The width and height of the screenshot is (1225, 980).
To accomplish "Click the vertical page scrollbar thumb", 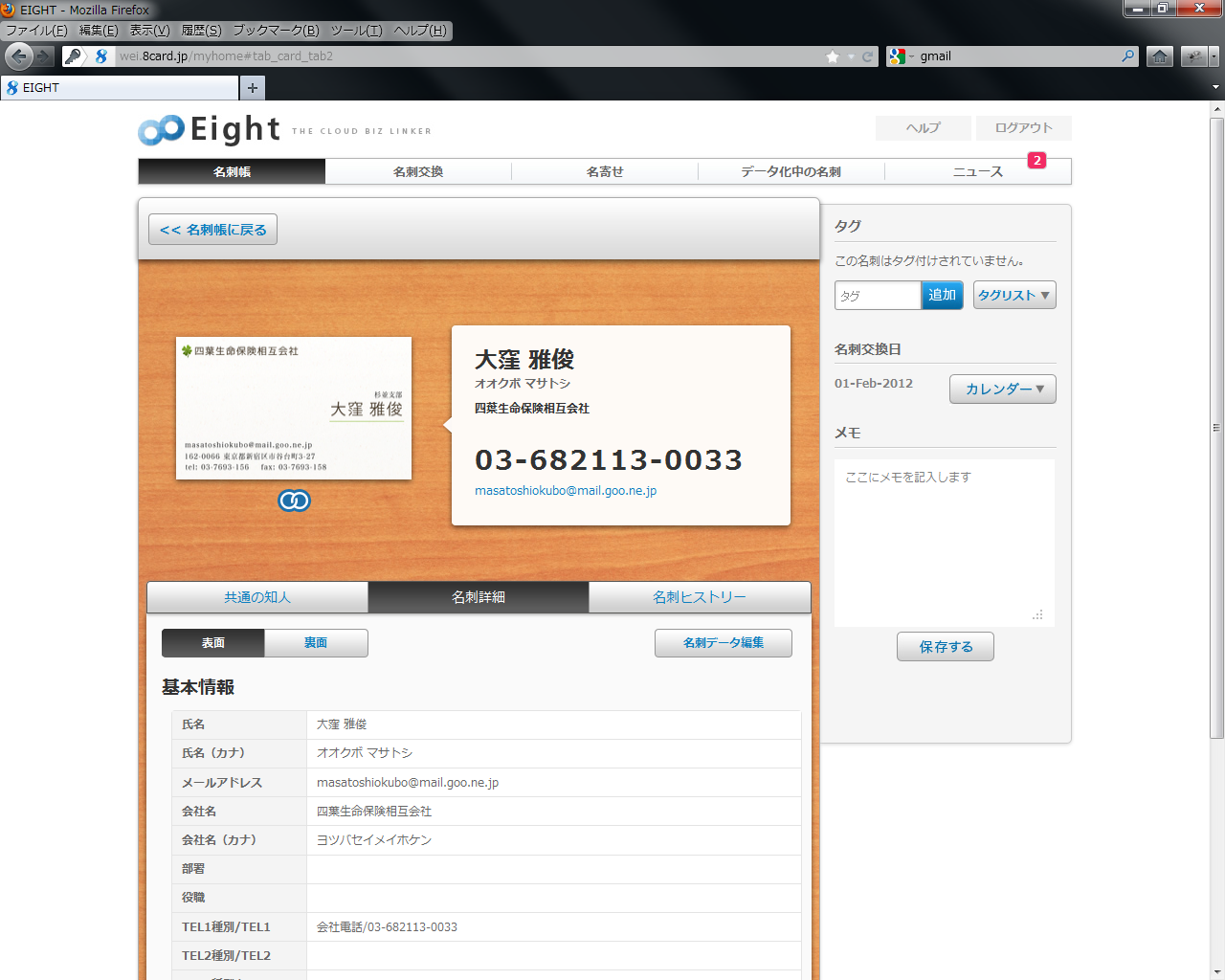I will pos(1216,427).
